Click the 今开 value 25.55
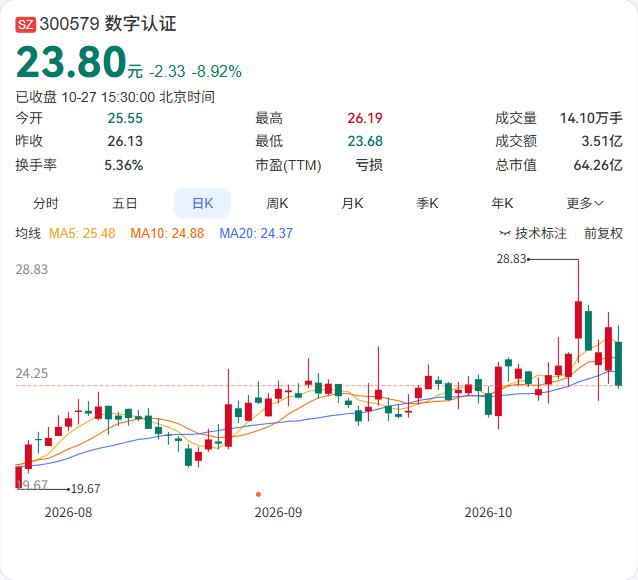The width and height of the screenshot is (638, 580). tap(125, 118)
